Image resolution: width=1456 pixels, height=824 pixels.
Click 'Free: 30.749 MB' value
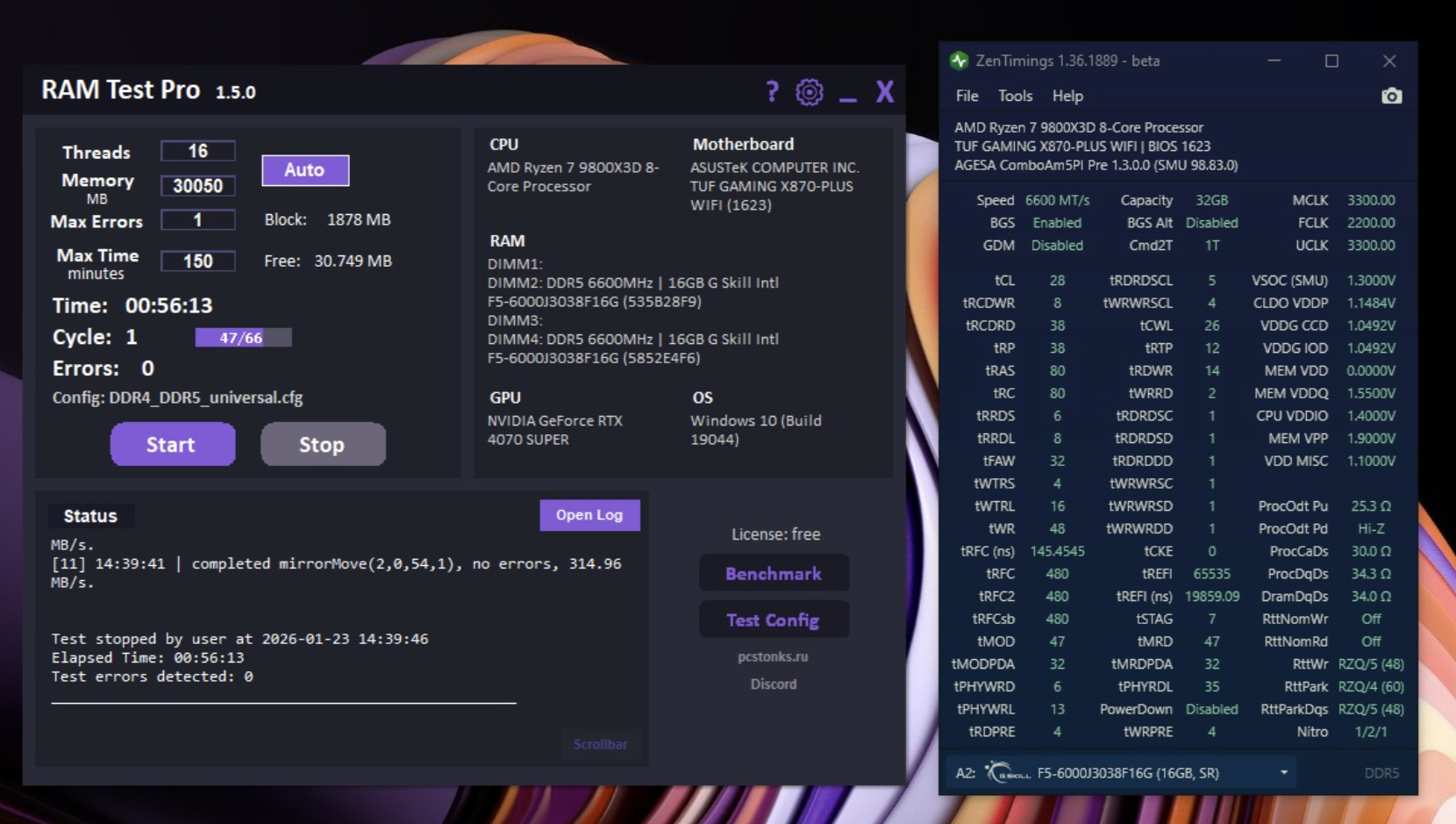[x=353, y=261]
